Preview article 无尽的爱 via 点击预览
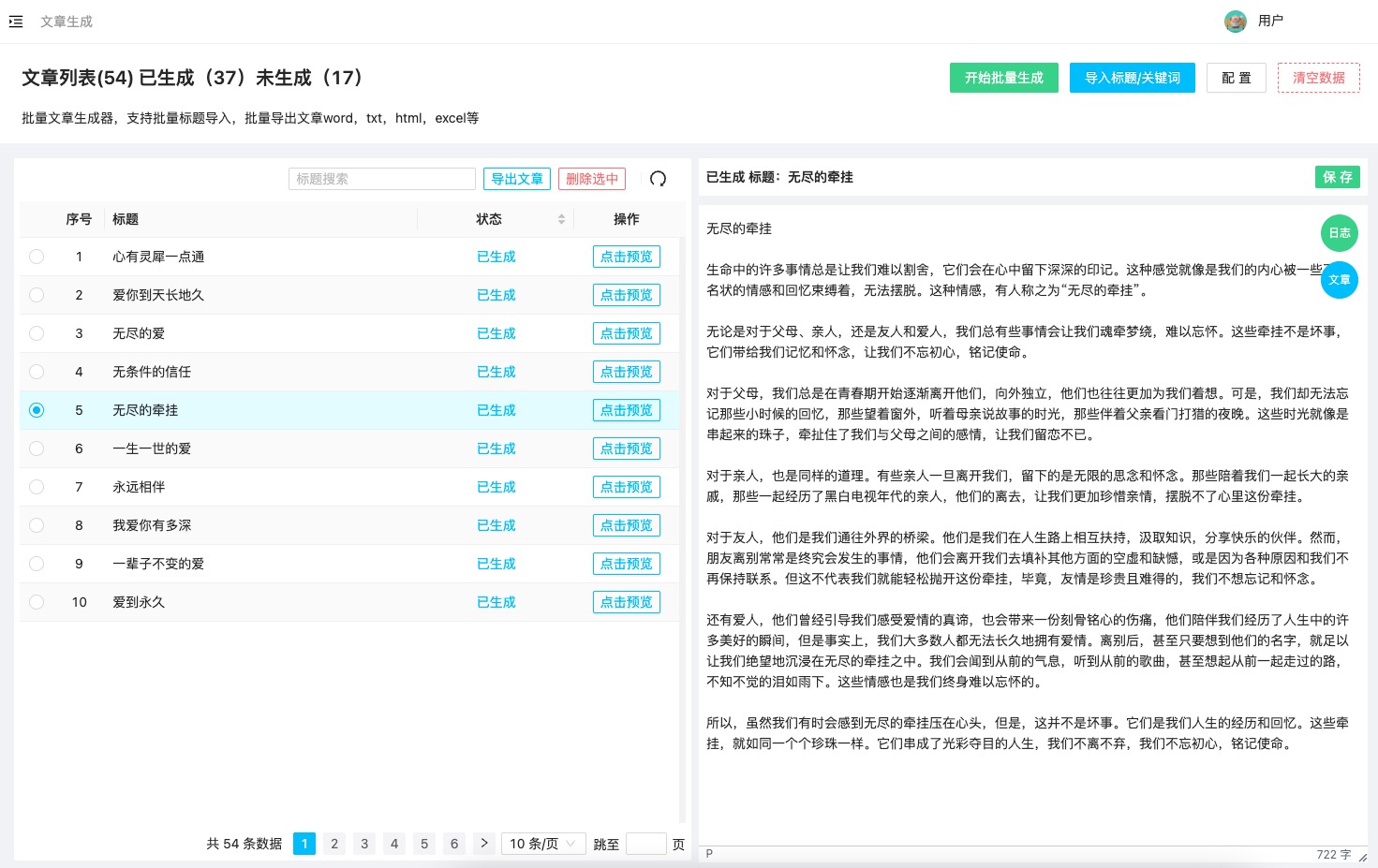Screen dimensions: 1378x868 627,333
